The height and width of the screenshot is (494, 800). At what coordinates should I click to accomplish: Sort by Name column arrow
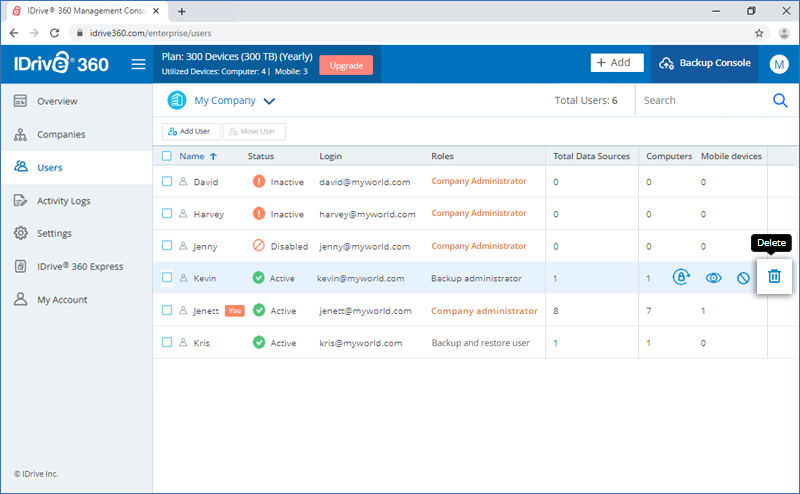(x=213, y=157)
